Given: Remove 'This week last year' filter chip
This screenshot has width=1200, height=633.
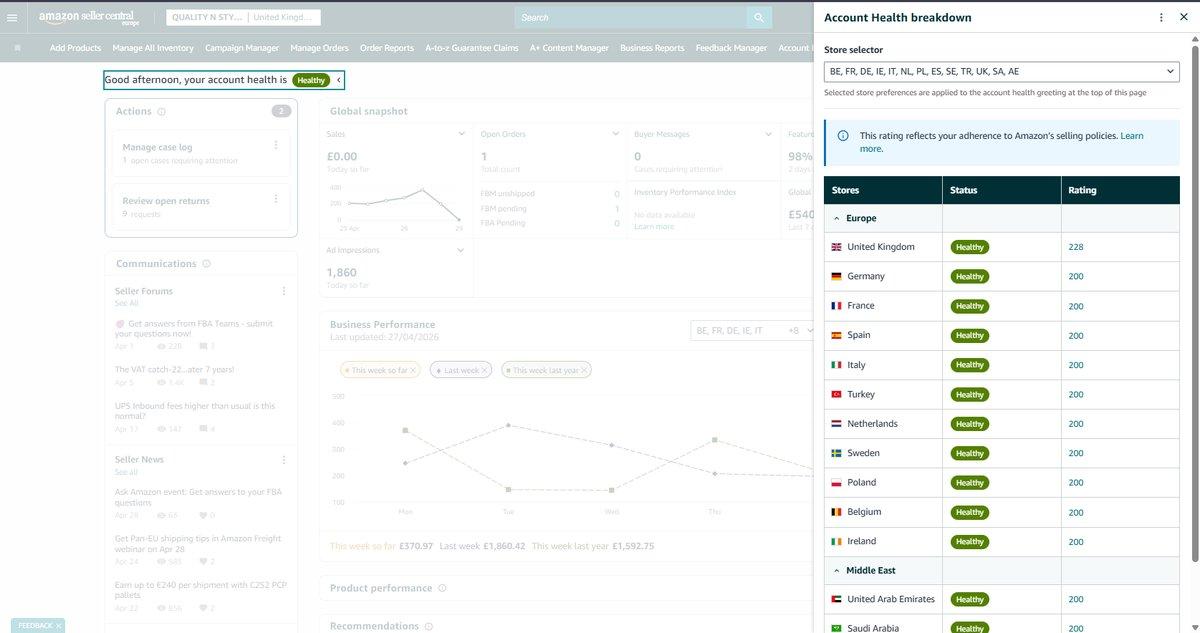Looking at the screenshot, I should (x=585, y=370).
